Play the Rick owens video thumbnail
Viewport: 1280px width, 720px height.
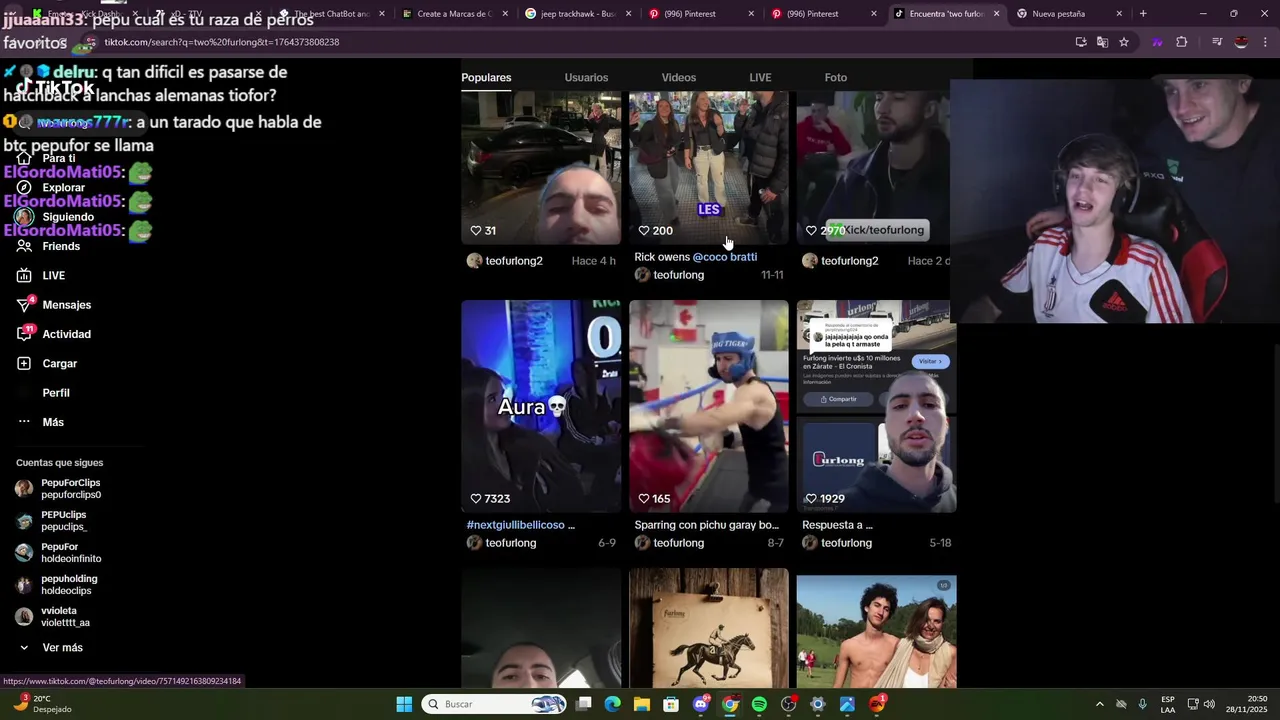[x=709, y=168]
